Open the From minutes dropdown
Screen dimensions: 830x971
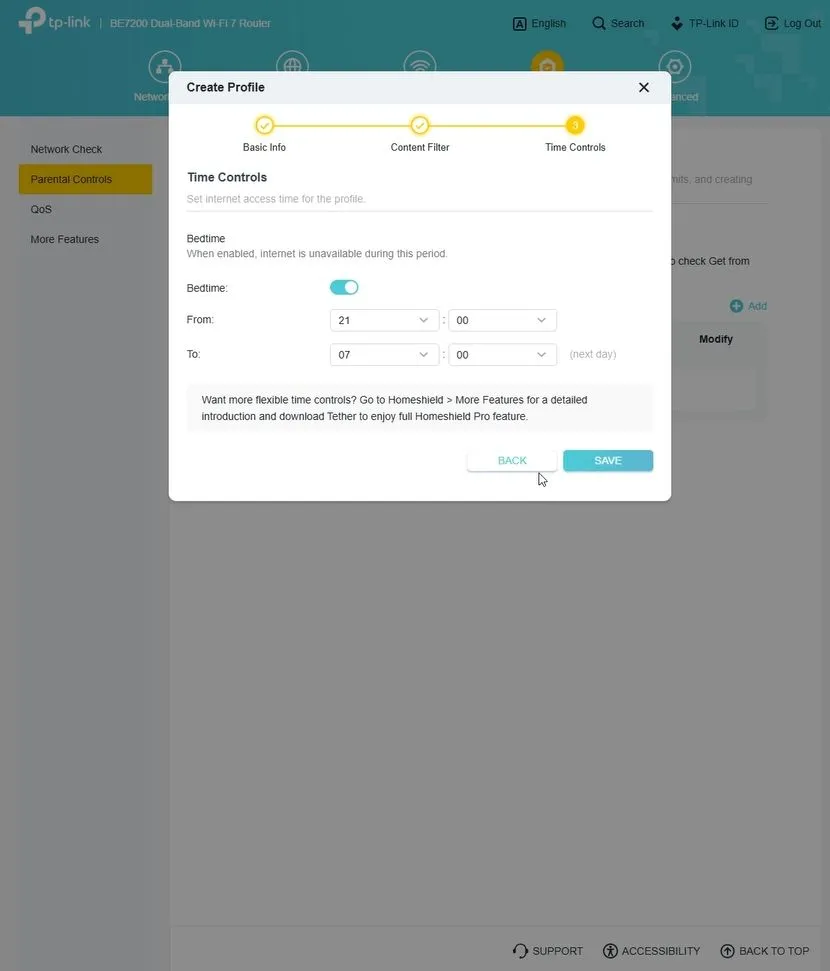(x=502, y=320)
